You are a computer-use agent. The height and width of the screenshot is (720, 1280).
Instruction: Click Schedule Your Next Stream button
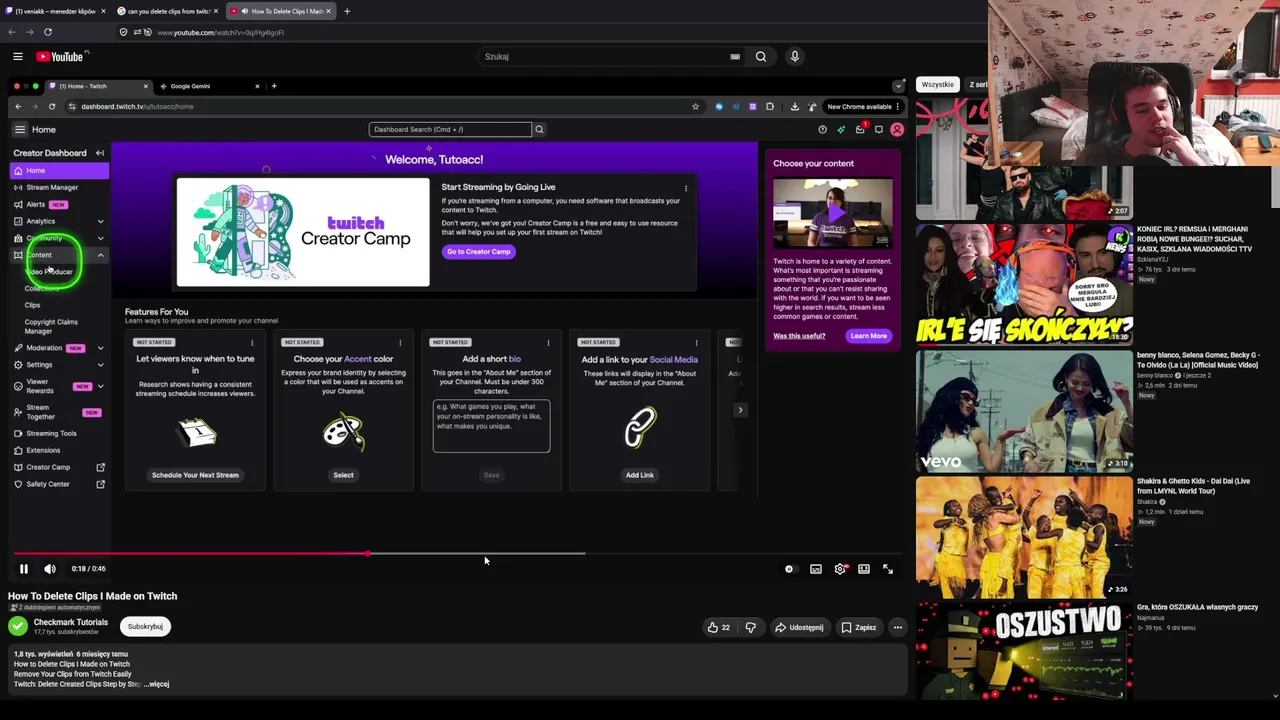[195, 475]
